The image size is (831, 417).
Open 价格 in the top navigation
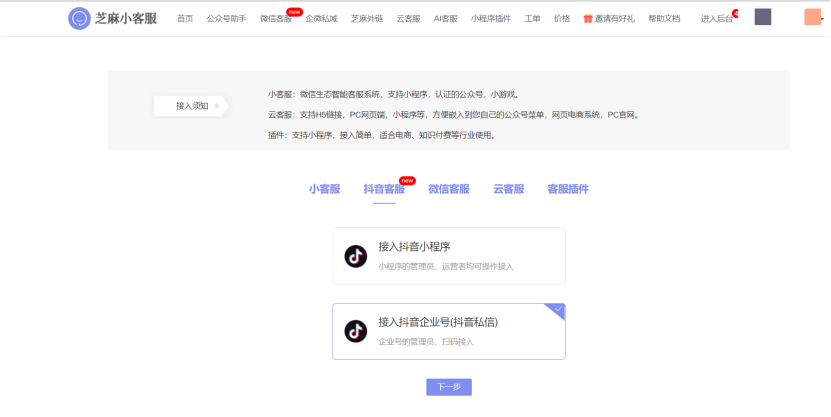pyautogui.click(x=562, y=19)
